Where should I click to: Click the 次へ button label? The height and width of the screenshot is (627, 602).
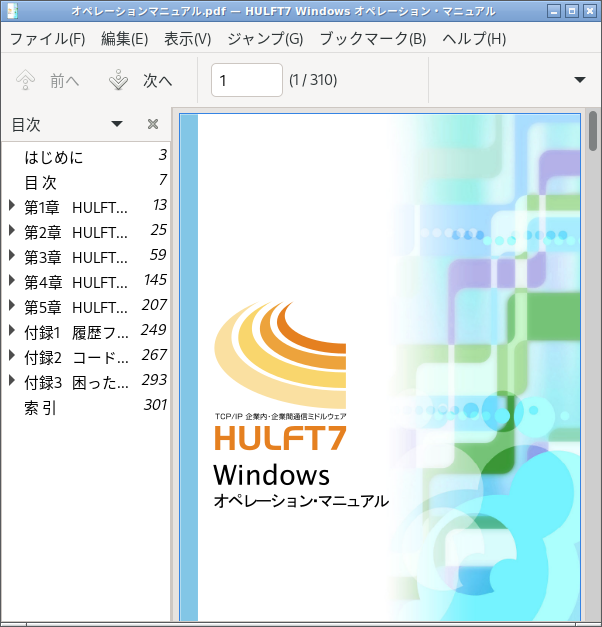coord(158,81)
